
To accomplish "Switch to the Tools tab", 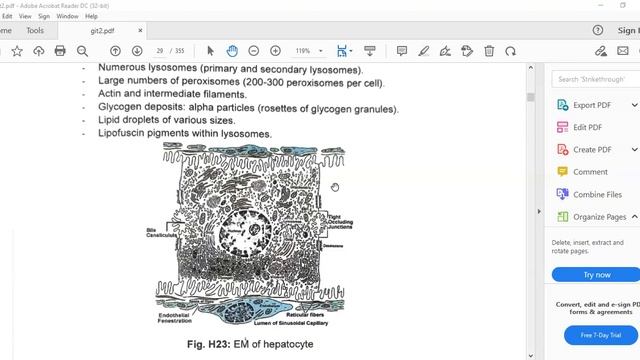I will click(35, 31).
